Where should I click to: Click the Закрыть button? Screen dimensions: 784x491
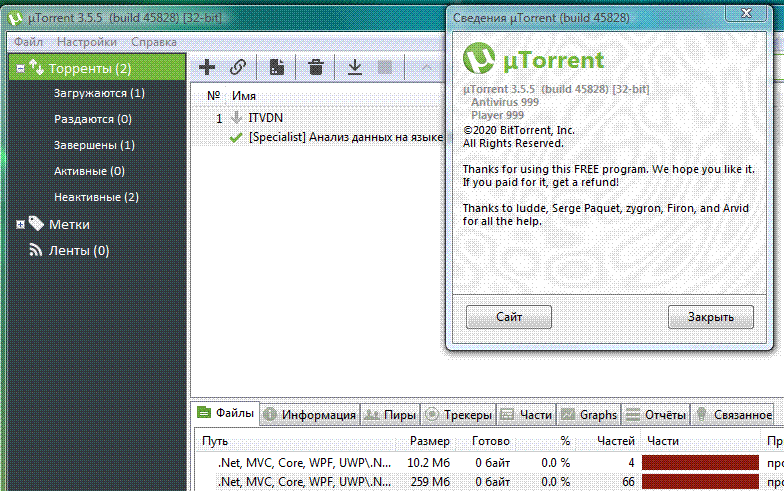click(710, 317)
